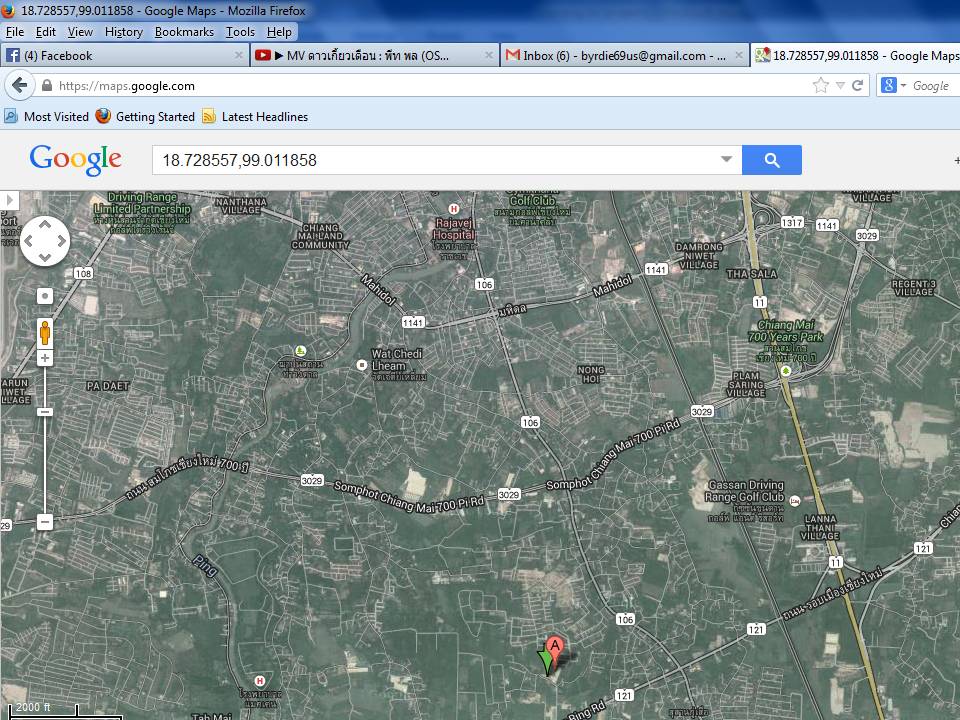Click the Tha Sala area label

[x=752, y=274]
